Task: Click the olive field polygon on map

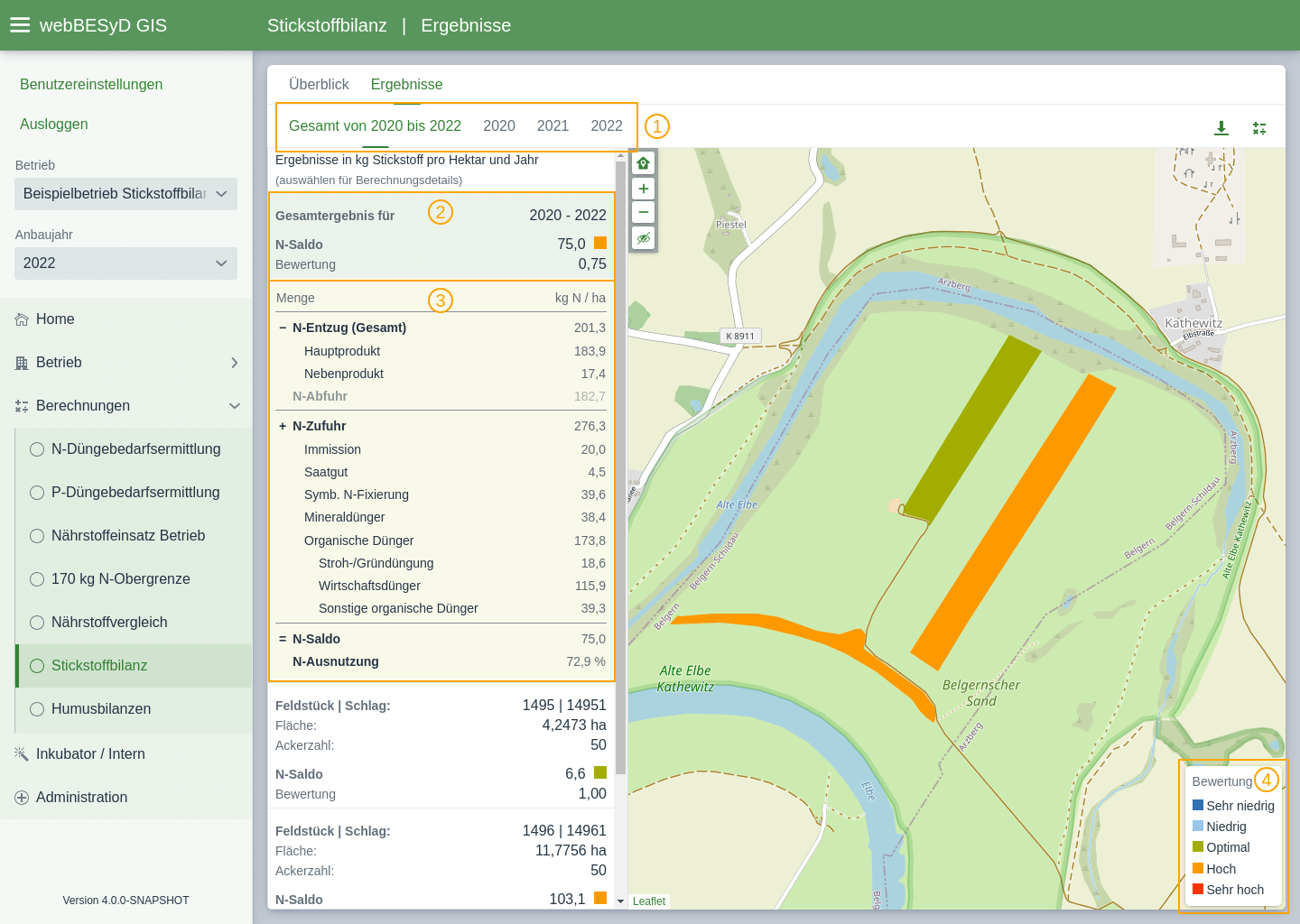Action: pos(973,428)
